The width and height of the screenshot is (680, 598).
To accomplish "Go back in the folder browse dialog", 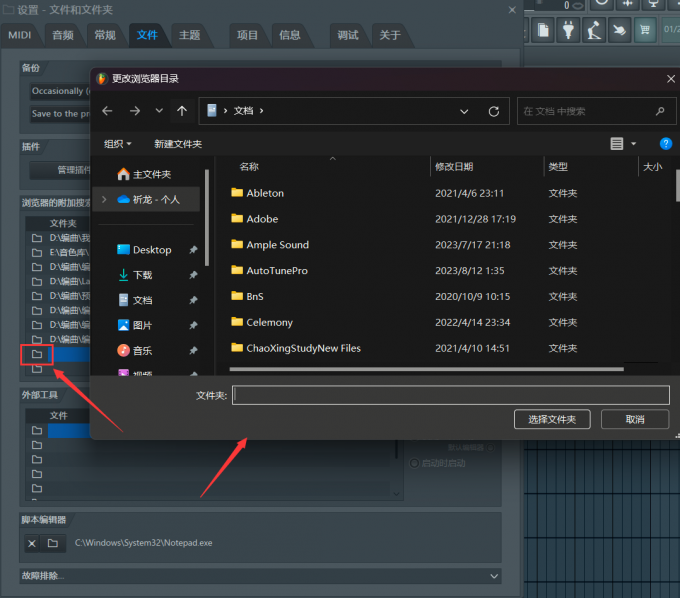I will (107, 111).
